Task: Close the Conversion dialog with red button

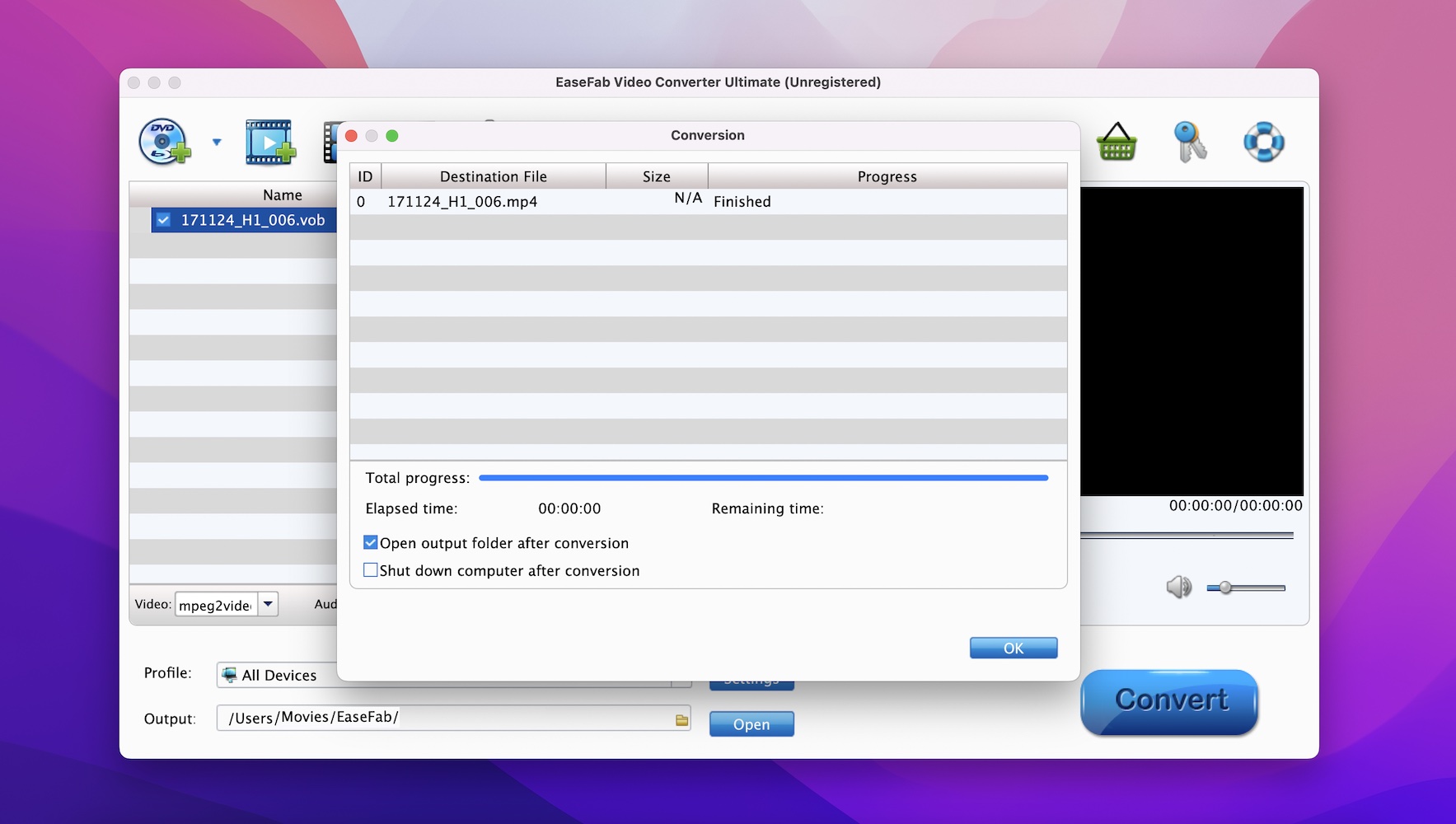Action: tap(351, 136)
